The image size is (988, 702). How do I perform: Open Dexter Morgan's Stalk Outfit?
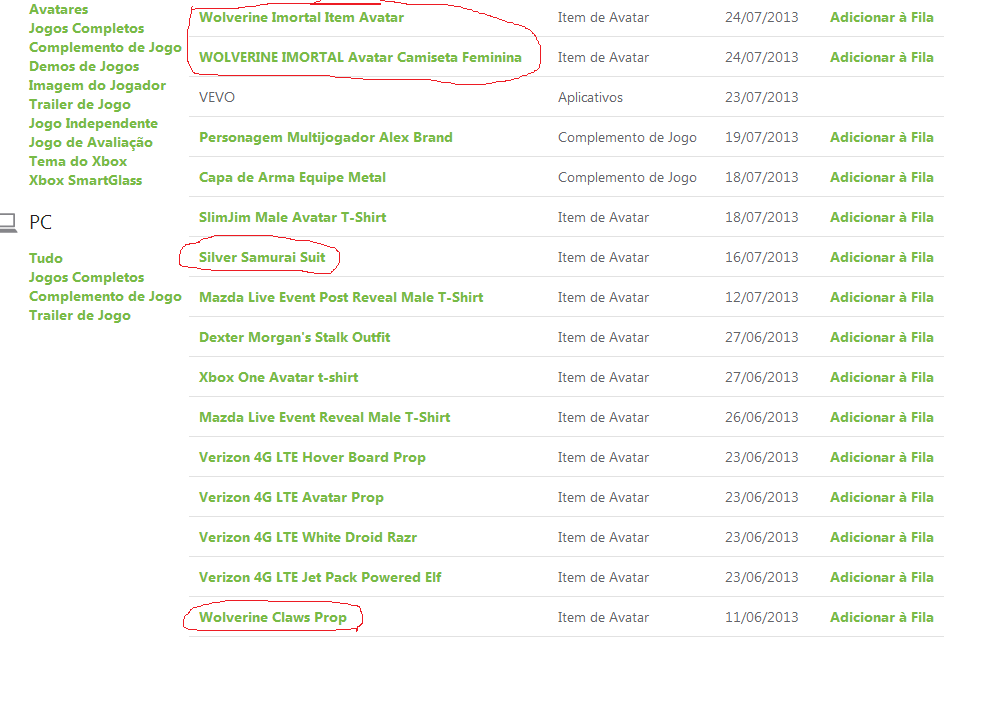(x=294, y=337)
